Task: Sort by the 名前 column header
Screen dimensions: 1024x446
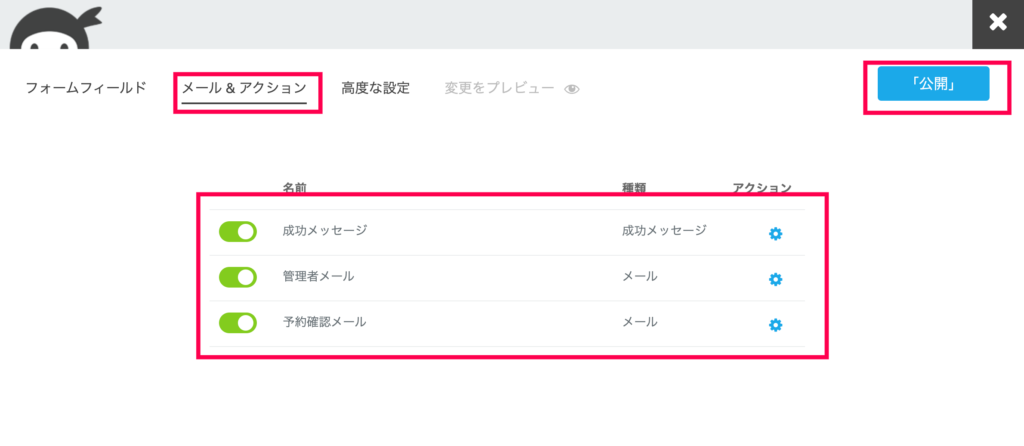Action: [294, 187]
